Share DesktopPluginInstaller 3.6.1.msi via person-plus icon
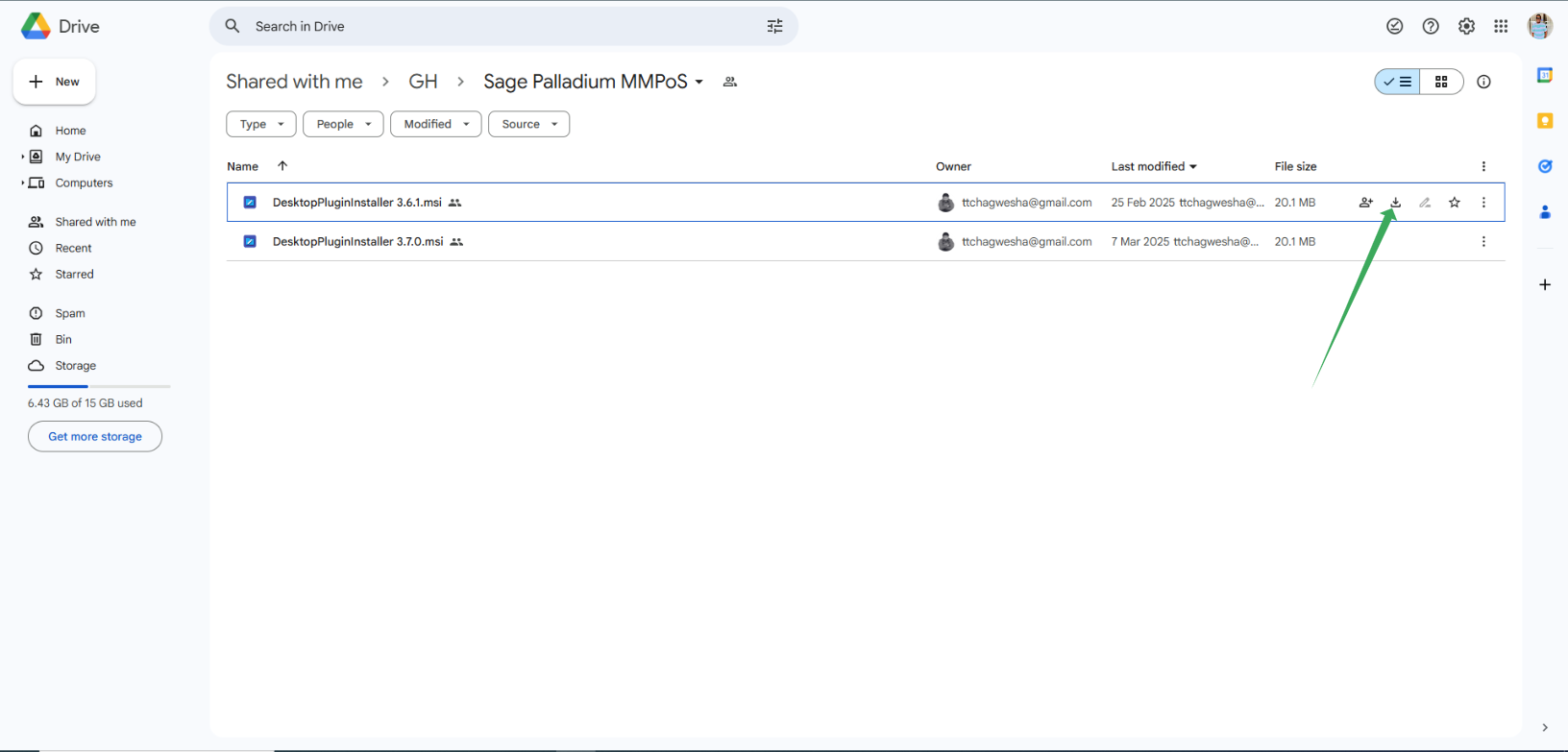The width and height of the screenshot is (1568, 752). tap(1365, 203)
